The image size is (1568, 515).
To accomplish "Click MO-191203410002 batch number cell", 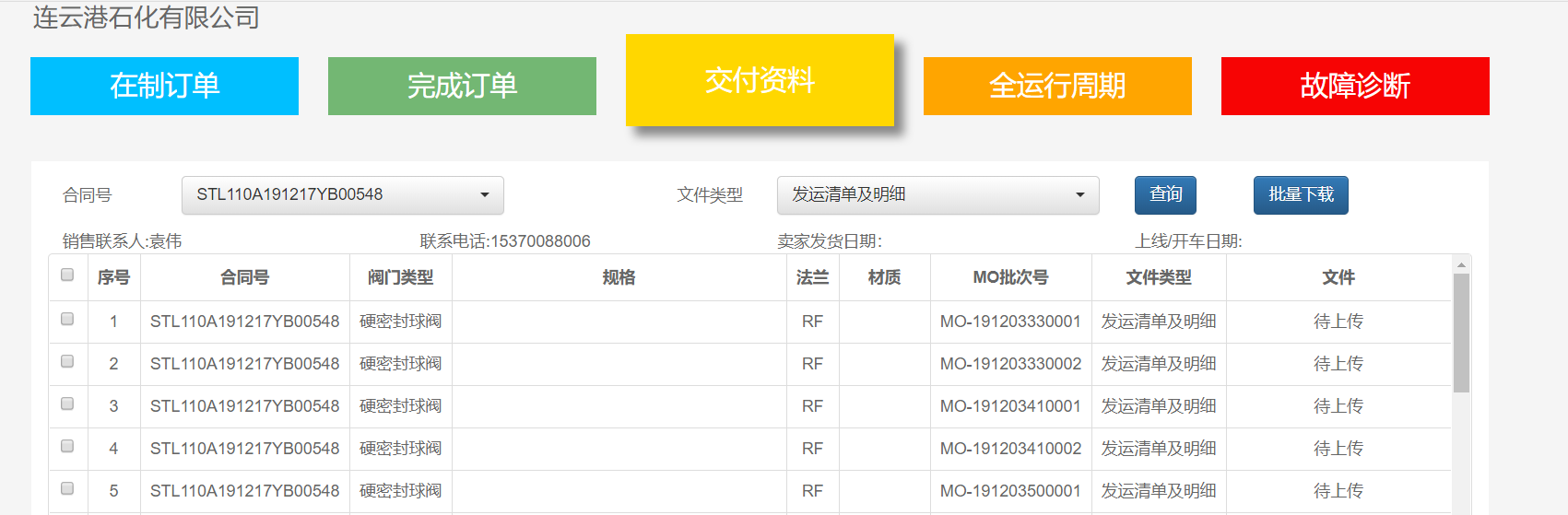I will [x=1010, y=449].
